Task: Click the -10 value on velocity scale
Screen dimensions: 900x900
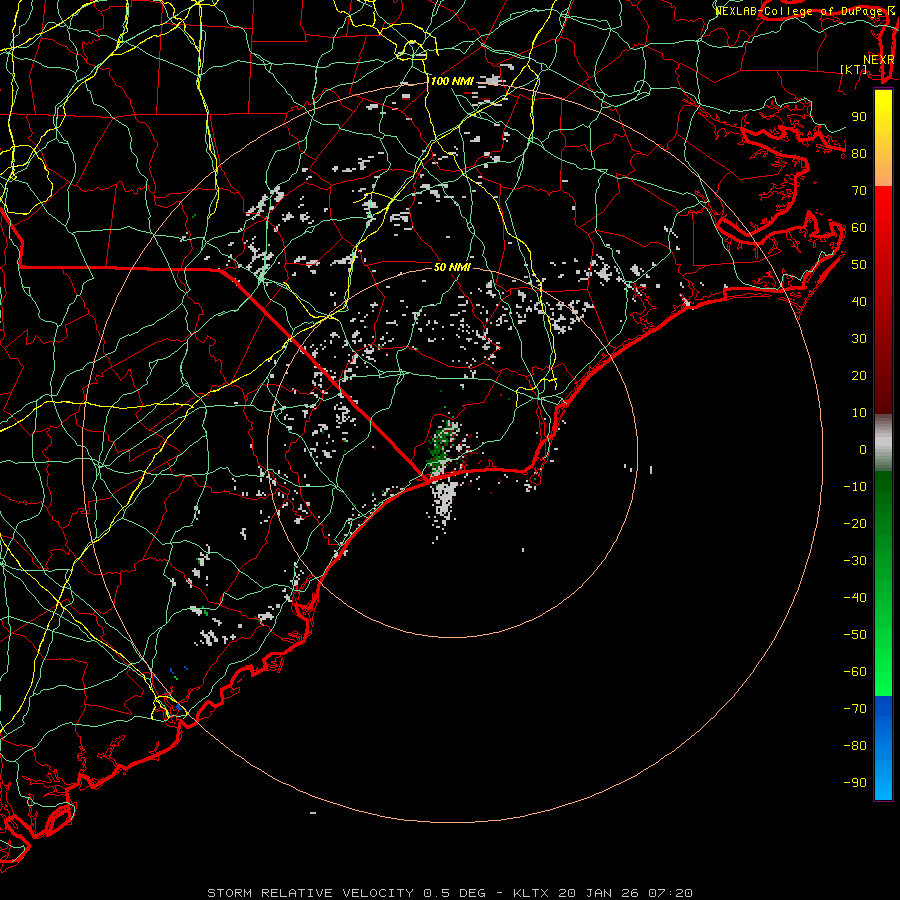Action: 855,487
